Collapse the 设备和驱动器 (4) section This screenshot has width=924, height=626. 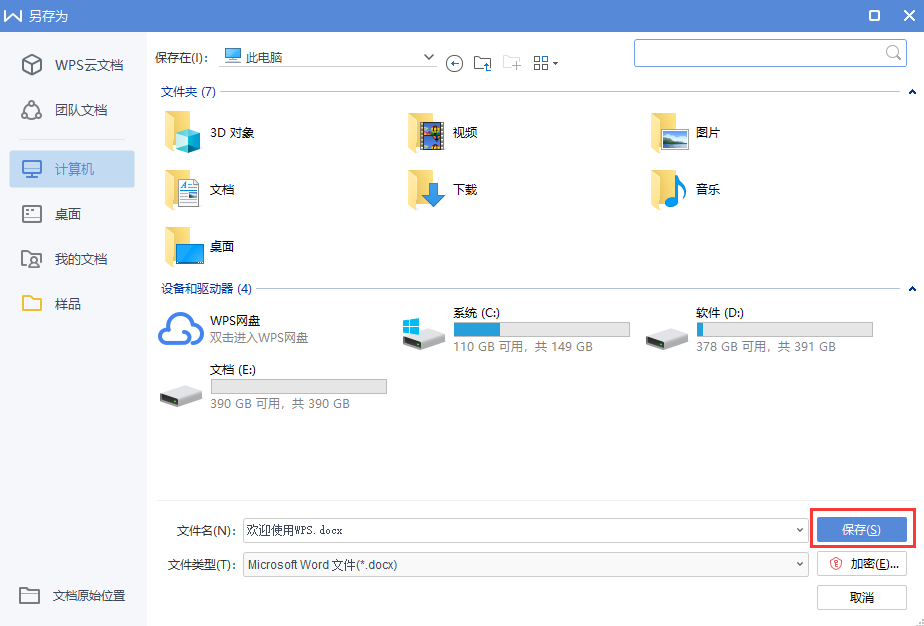pyautogui.click(x=912, y=289)
